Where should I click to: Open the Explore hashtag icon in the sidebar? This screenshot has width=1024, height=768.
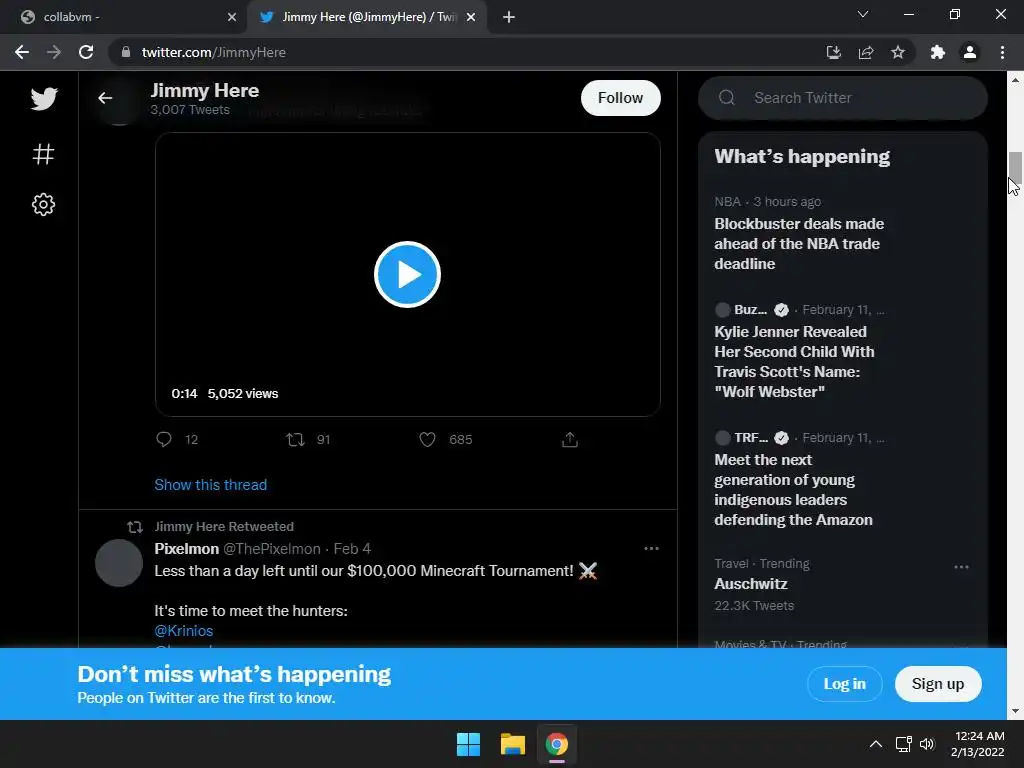[43, 154]
